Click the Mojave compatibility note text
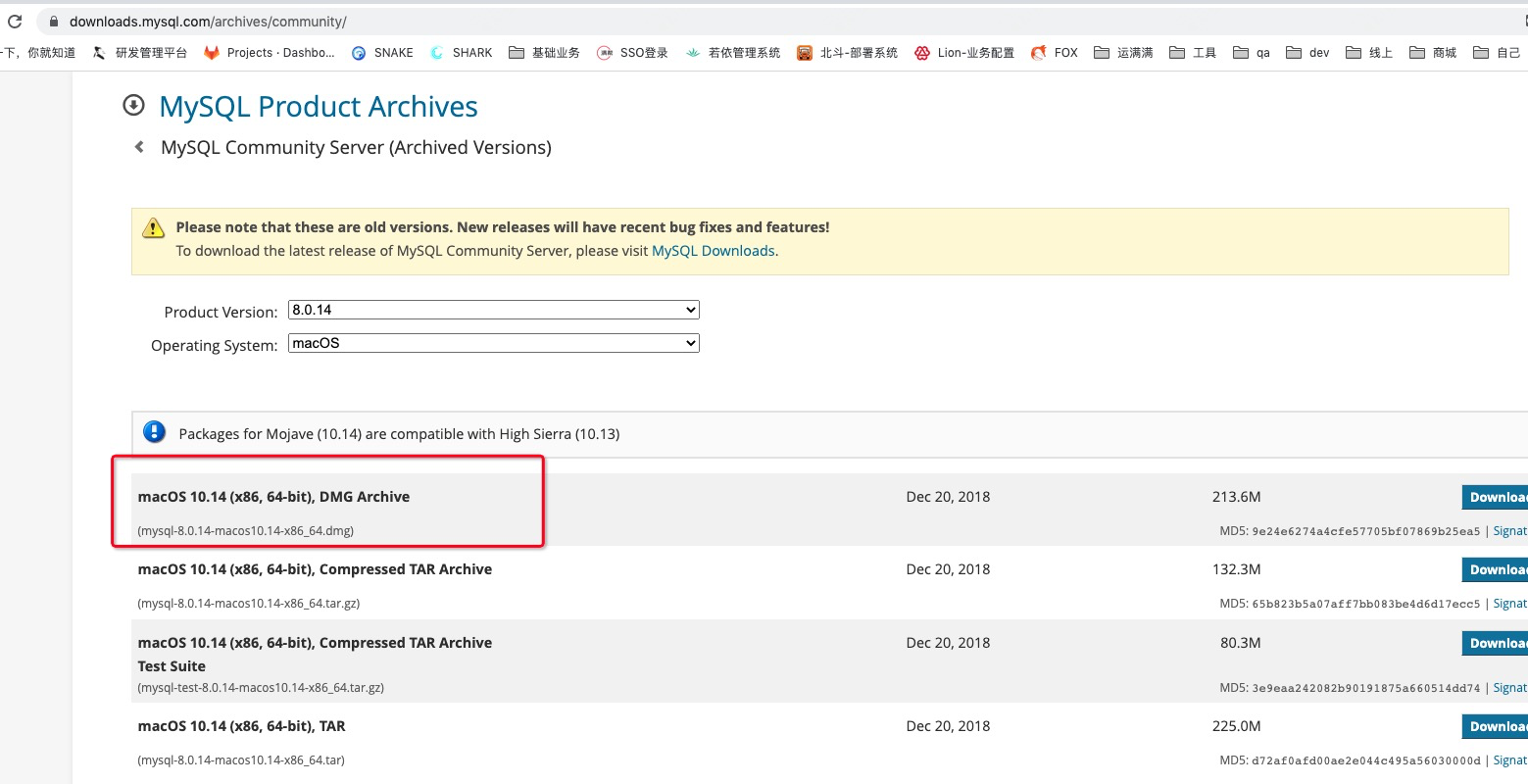 (399, 434)
